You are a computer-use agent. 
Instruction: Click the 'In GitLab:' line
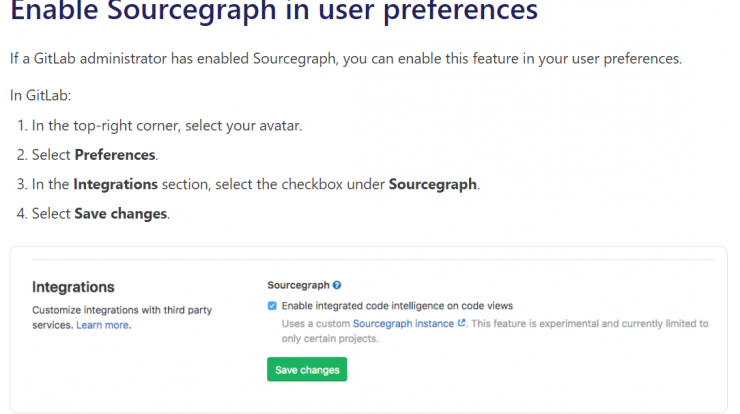[41, 95]
